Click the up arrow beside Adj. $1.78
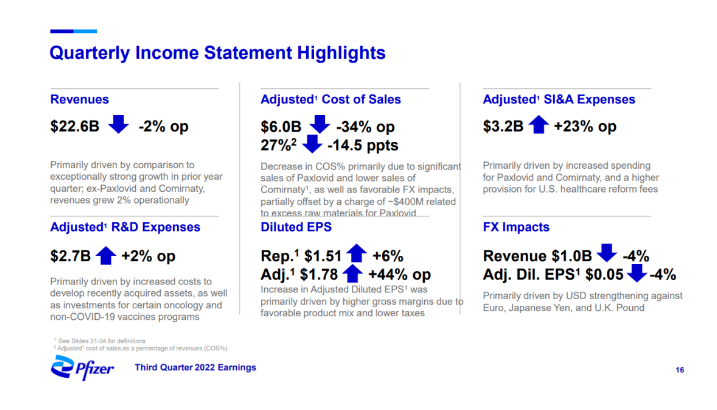Viewport: 717px width, 410px height. click(x=353, y=274)
